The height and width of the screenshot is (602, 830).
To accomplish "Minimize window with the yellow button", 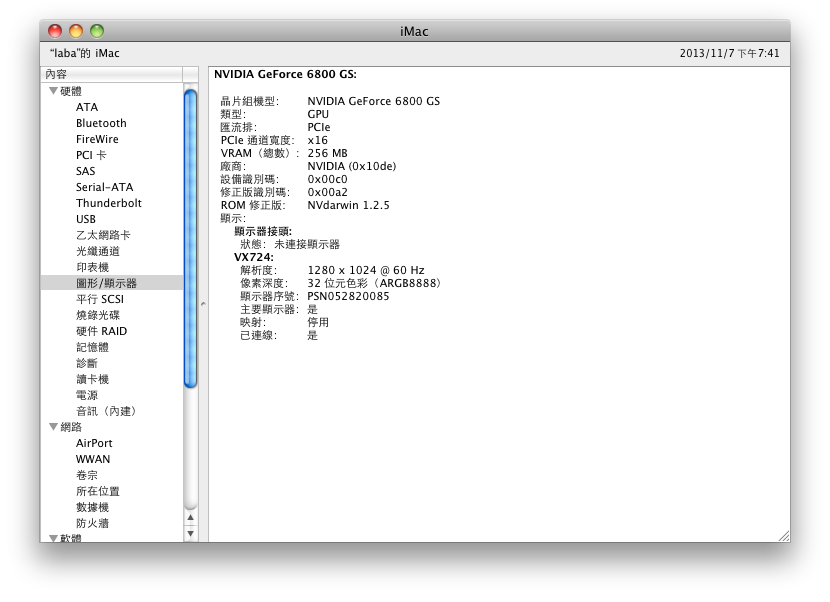I will coord(76,31).
